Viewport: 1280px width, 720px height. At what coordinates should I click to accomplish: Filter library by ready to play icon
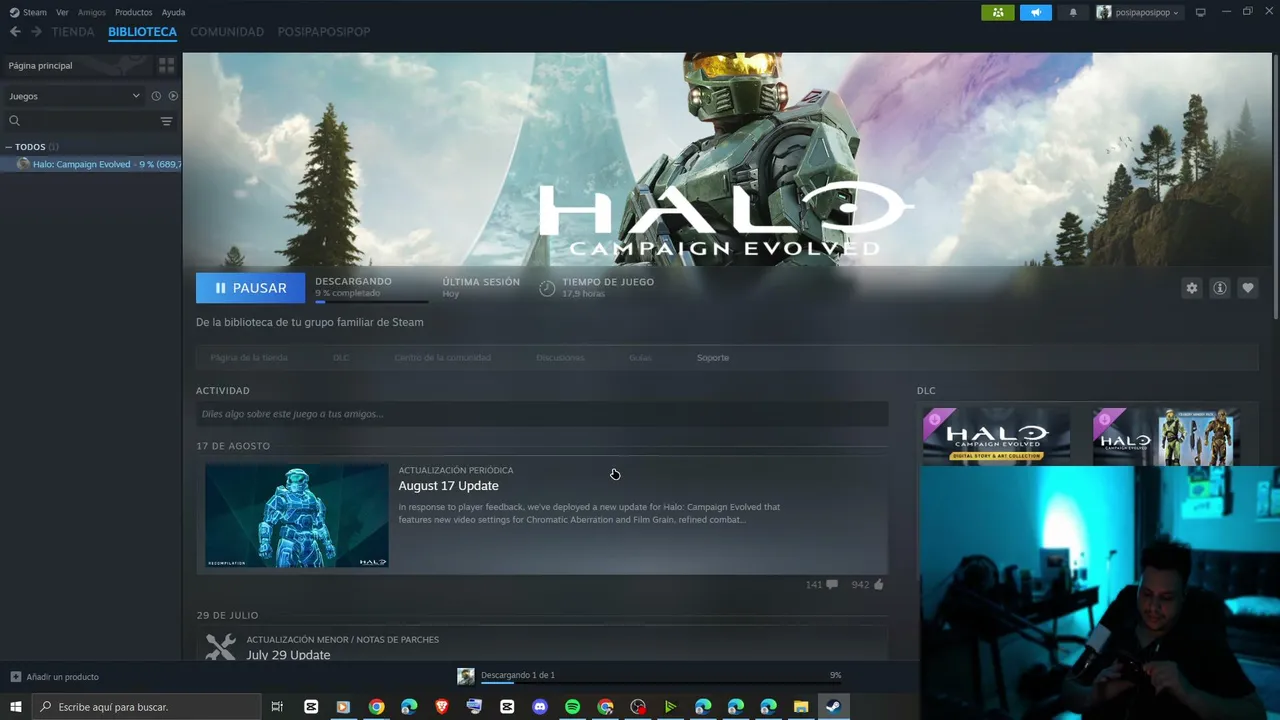[173, 96]
